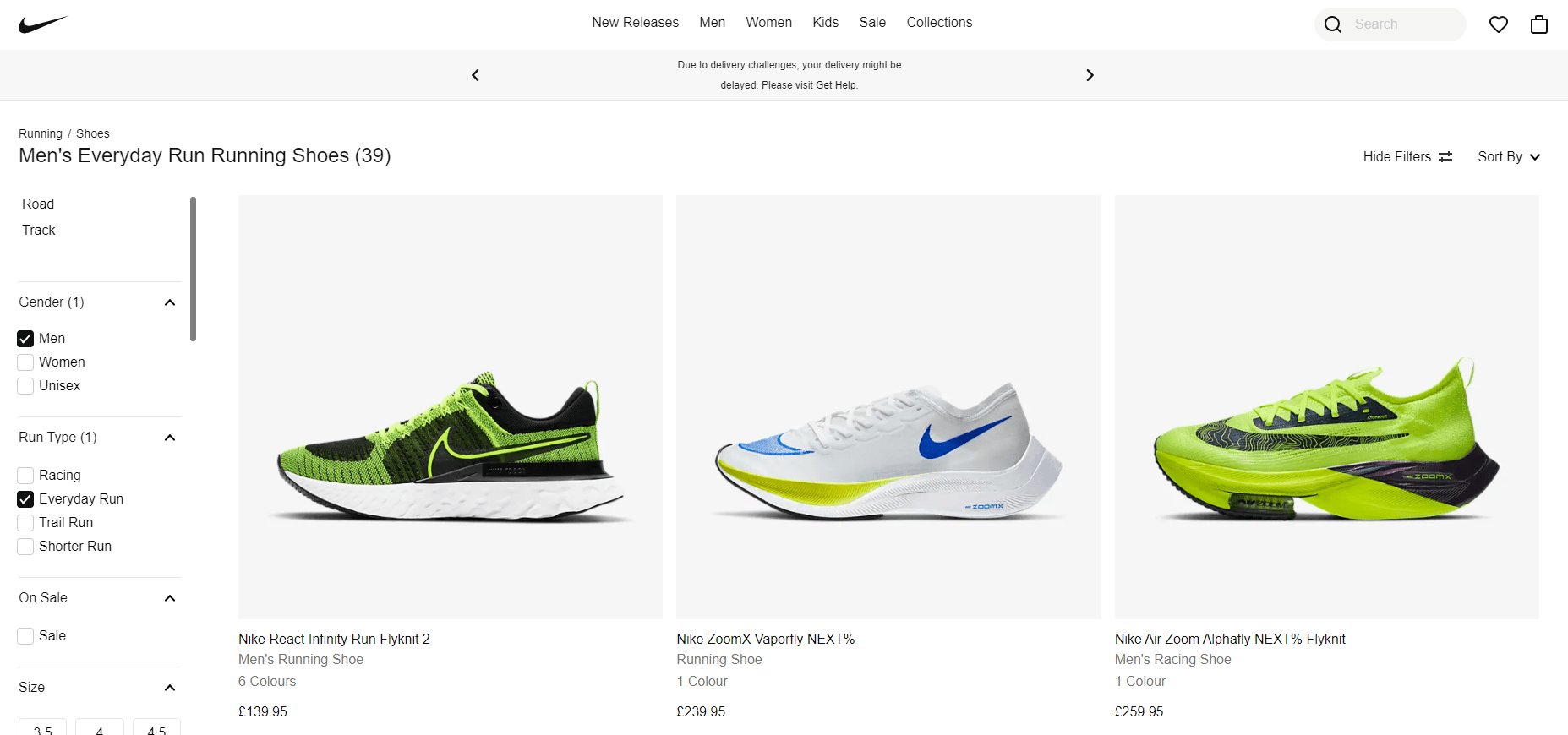Check the Unisex gender checkbox
The image size is (1568, 735).
click(x=25, y=386)
